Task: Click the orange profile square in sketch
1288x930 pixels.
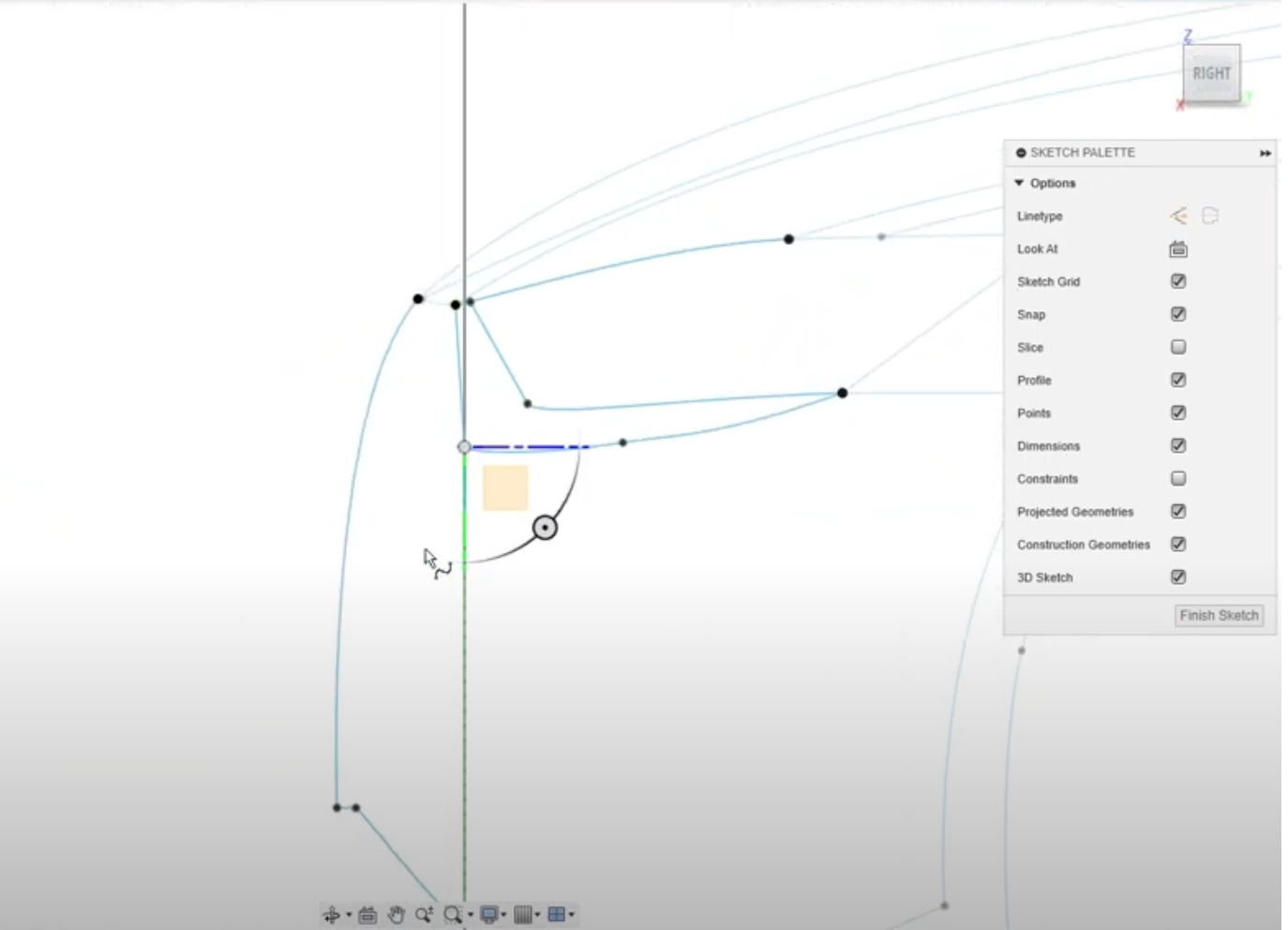Action: click(505, 487)
